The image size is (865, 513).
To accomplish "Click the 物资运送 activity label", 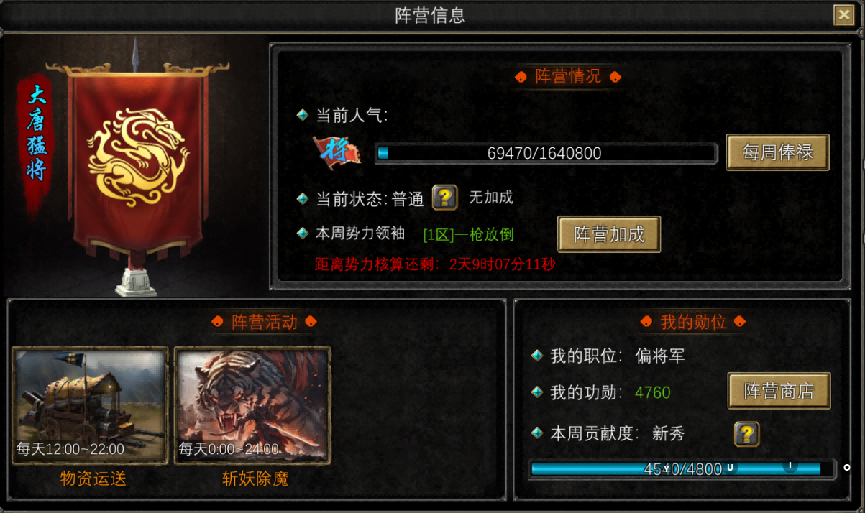I will pyautogui.click(x=93, y=478).
